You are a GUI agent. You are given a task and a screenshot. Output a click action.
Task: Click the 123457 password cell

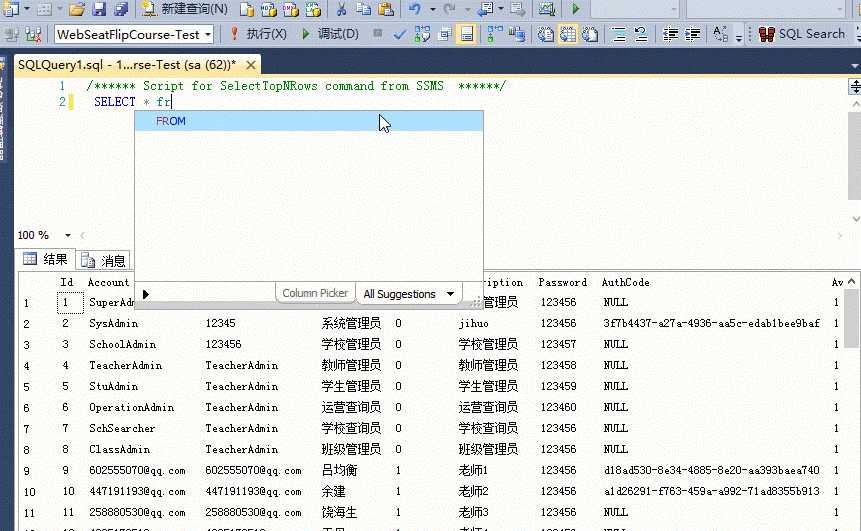558,344
